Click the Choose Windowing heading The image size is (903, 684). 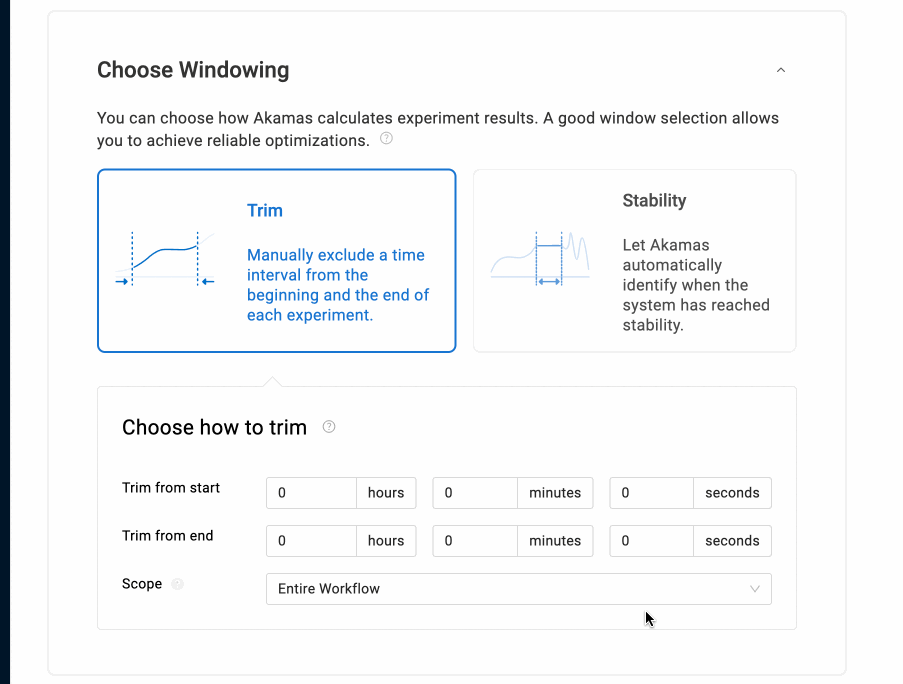point(193,70)
